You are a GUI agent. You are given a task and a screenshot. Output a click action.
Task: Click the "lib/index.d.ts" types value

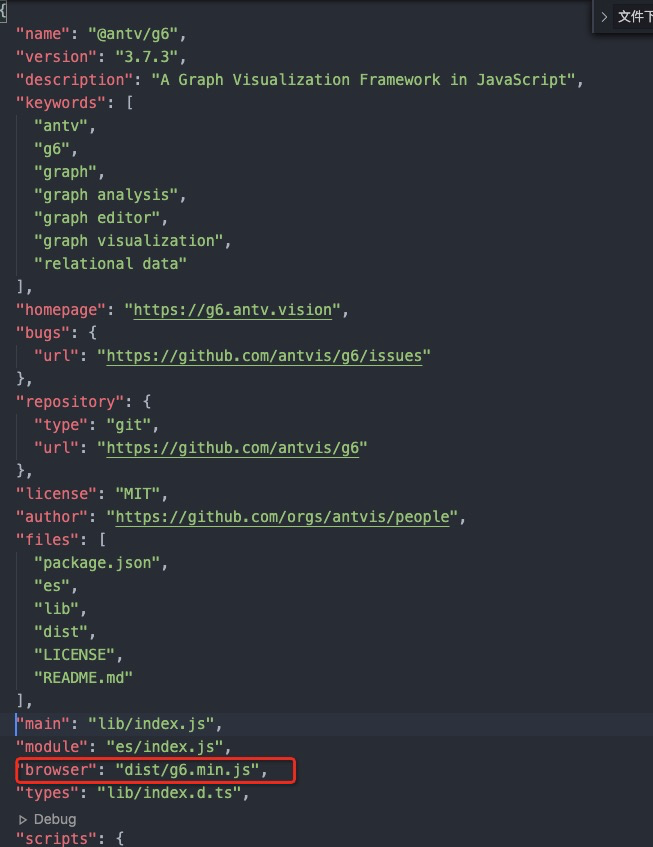[x=170, y=793]
